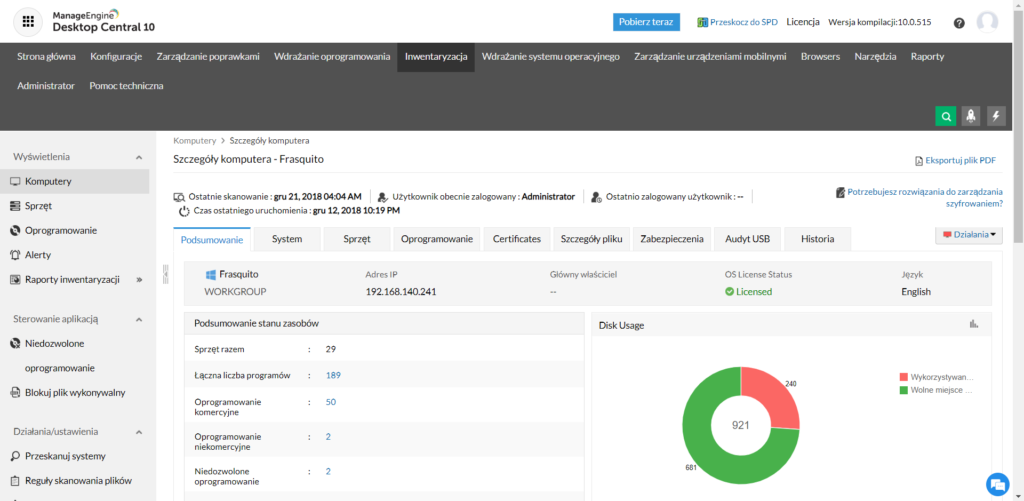Collapse the Sterowanie aplikacją section
Viewport: 1024px width, 501px height.
click(x=139, y=319)
